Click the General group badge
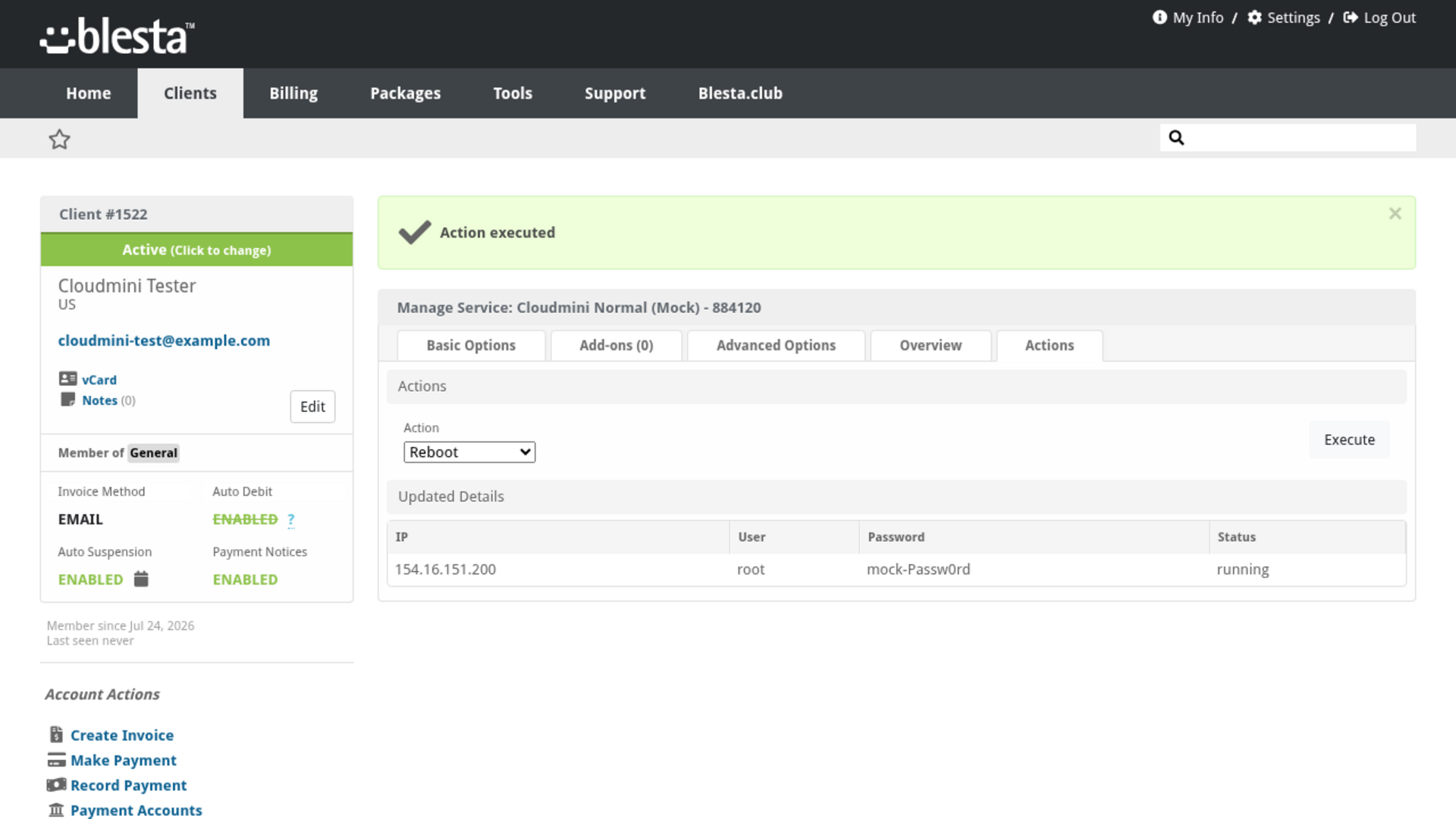 tap(153, 453)
